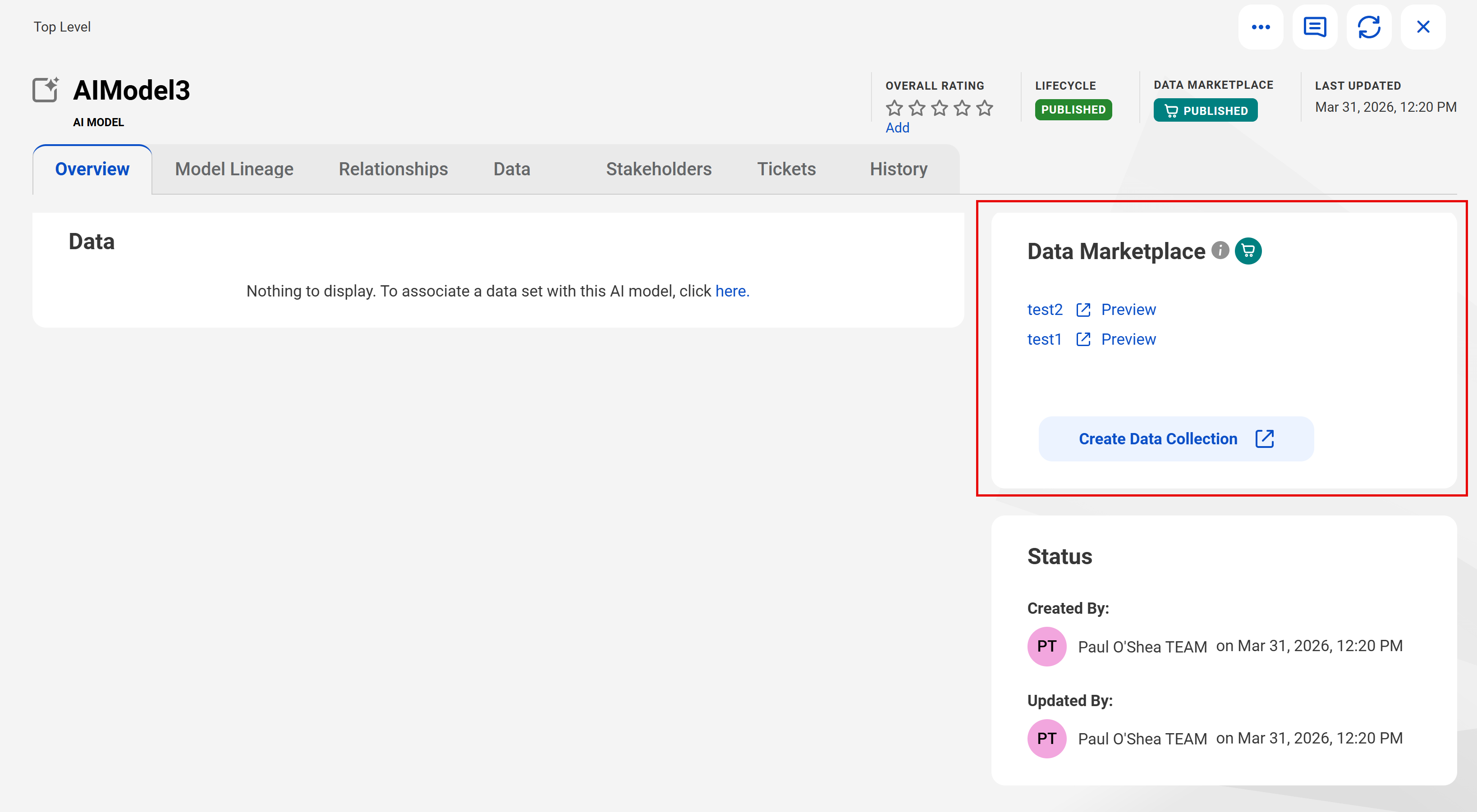The height and width of the screenshot is (812, 1477).
Task: Click the Data Marketplace info icon
Action: coord(1220,251)
